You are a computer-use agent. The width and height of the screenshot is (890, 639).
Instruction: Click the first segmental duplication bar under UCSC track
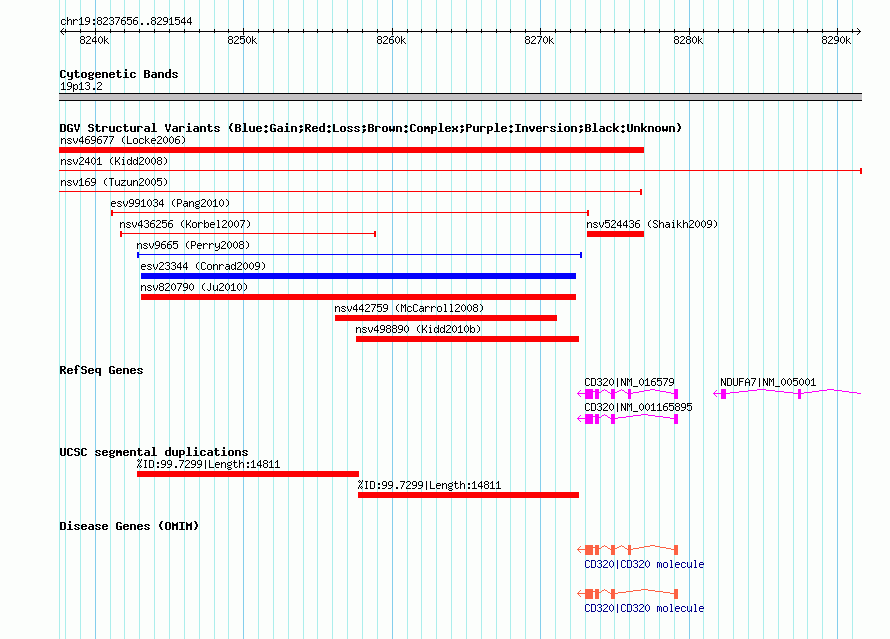tap(247, 474)
